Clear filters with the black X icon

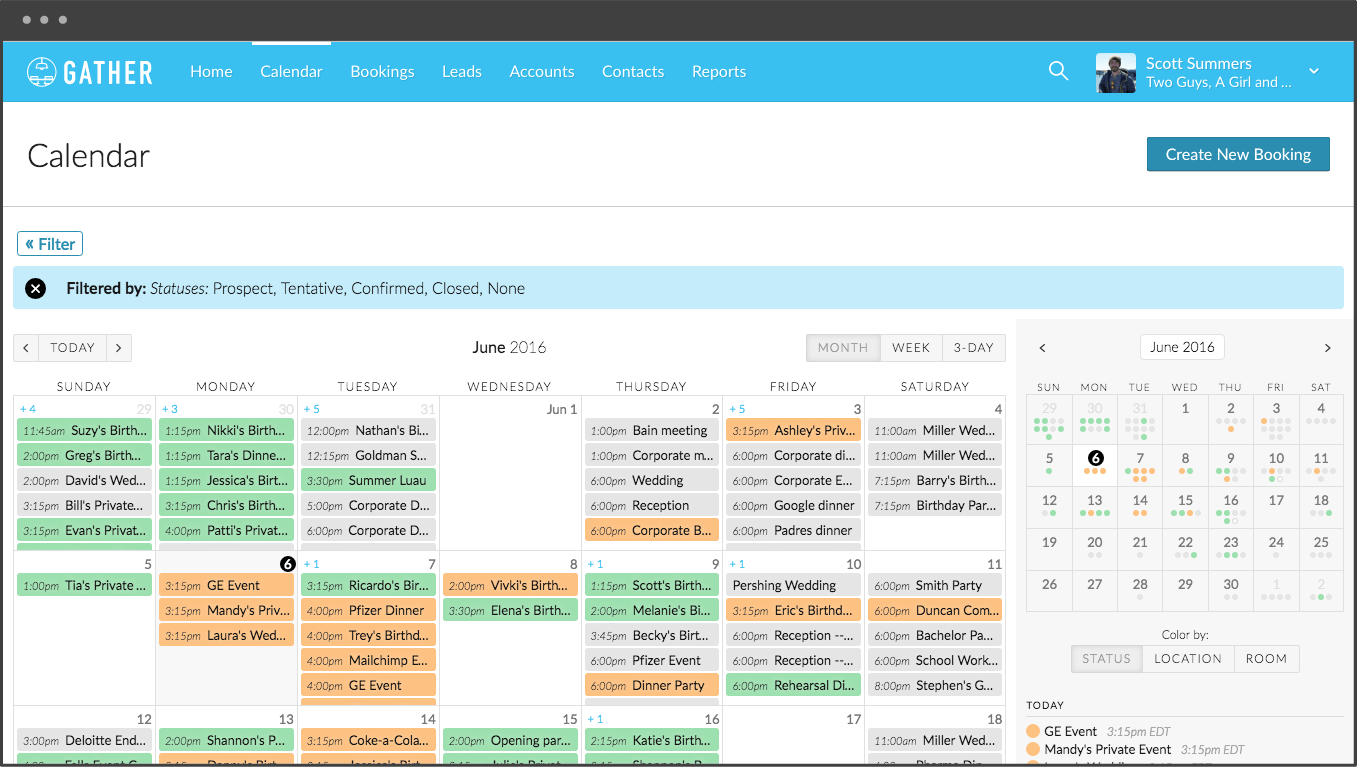click(x=35, y=288)
